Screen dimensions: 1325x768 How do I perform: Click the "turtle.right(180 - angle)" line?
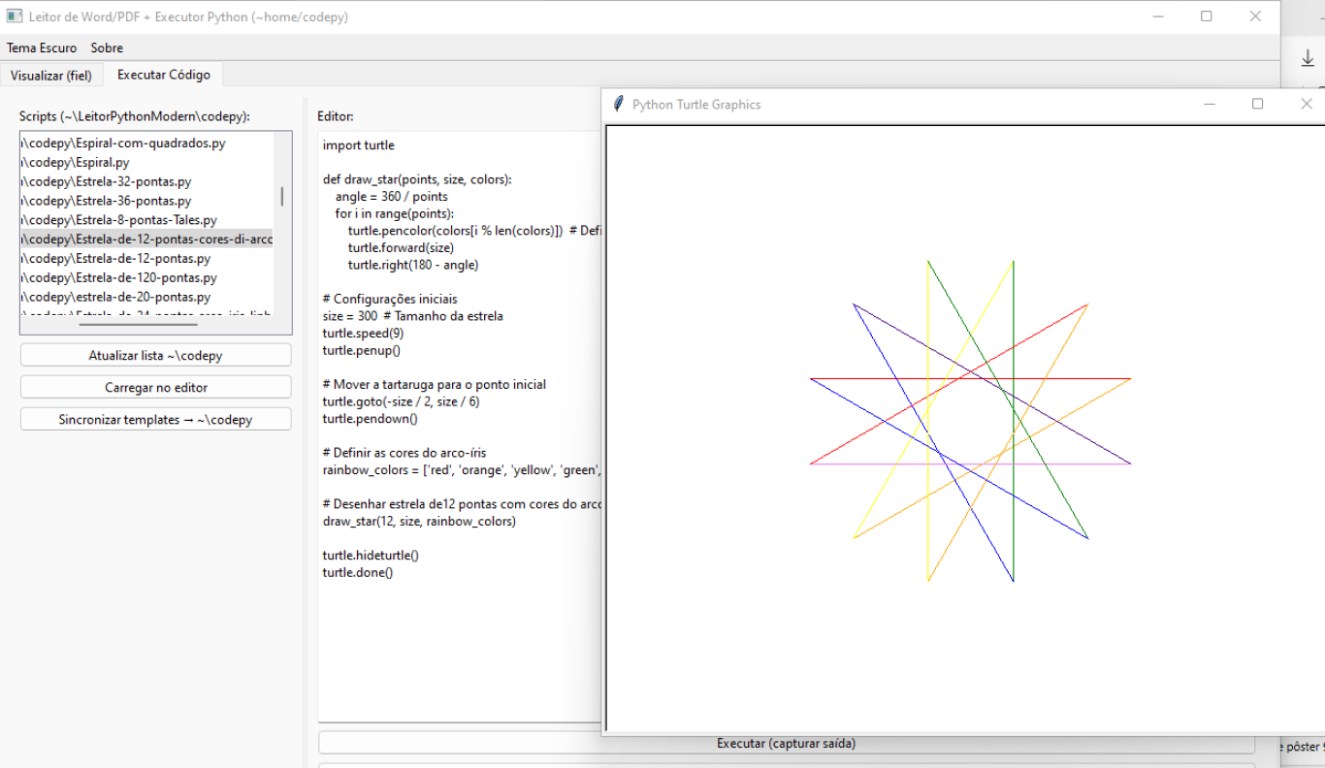[x=413, y=265]
